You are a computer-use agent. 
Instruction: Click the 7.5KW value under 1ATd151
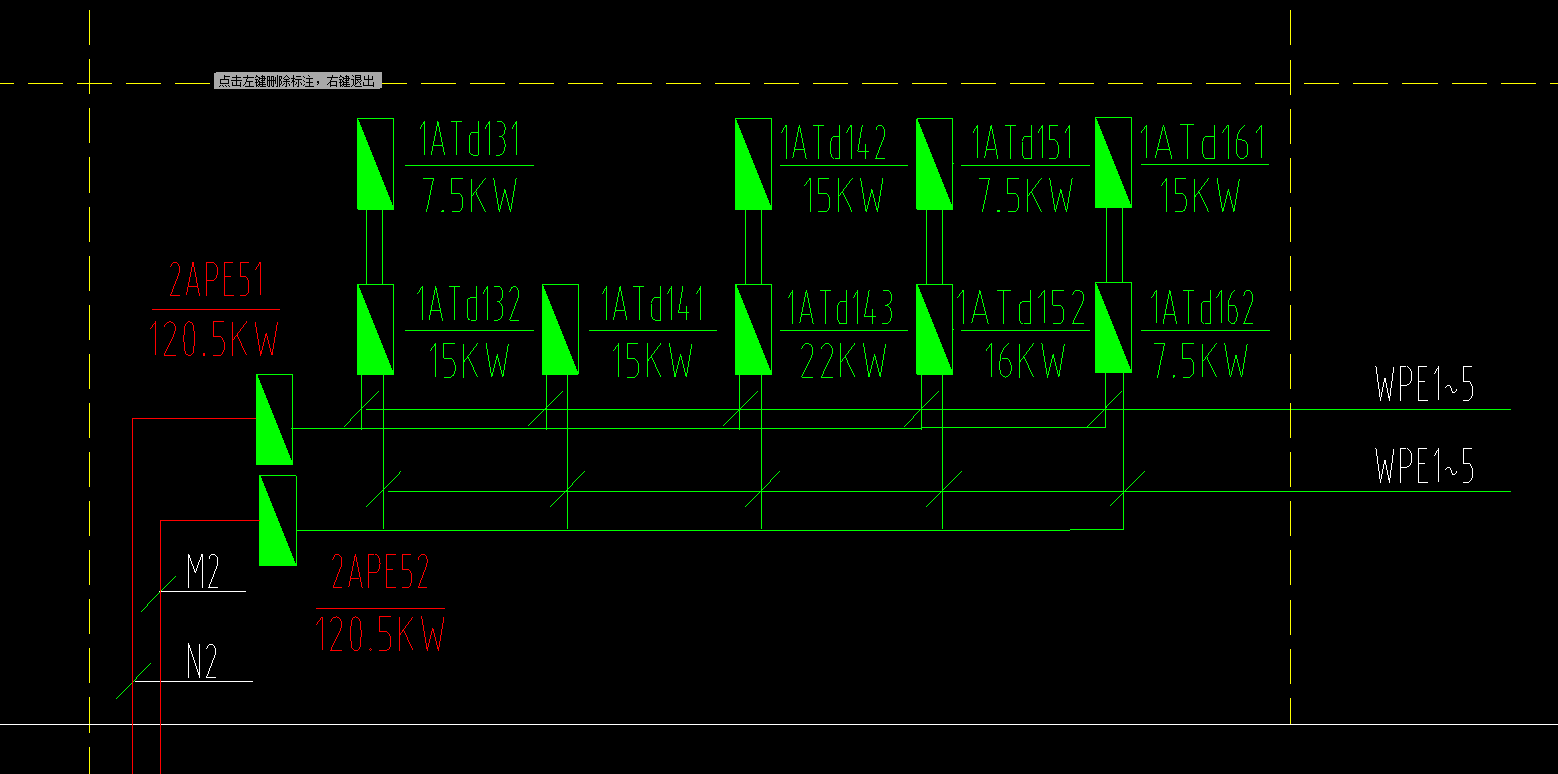[x=1026, y=196]
